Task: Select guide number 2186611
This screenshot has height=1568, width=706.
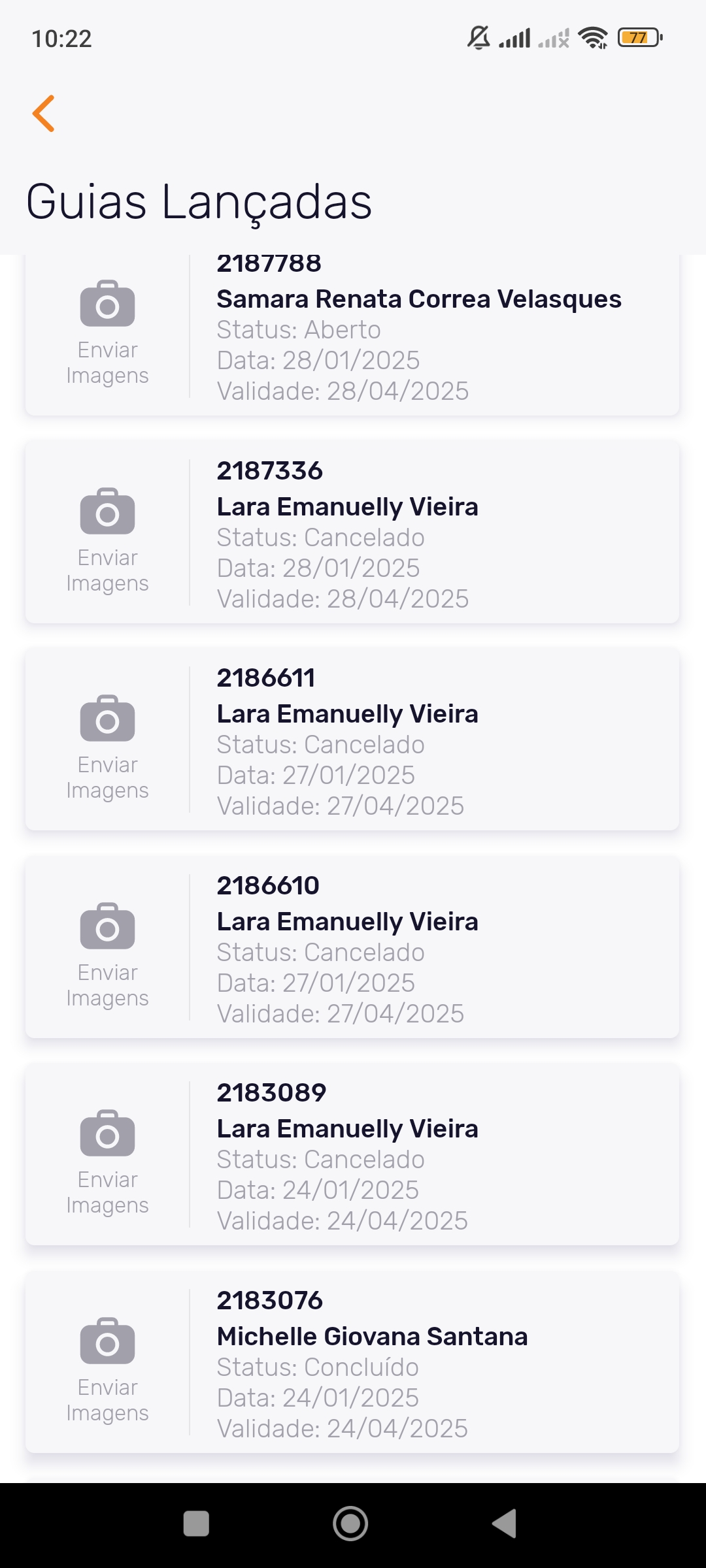Action: pos(266,678)
